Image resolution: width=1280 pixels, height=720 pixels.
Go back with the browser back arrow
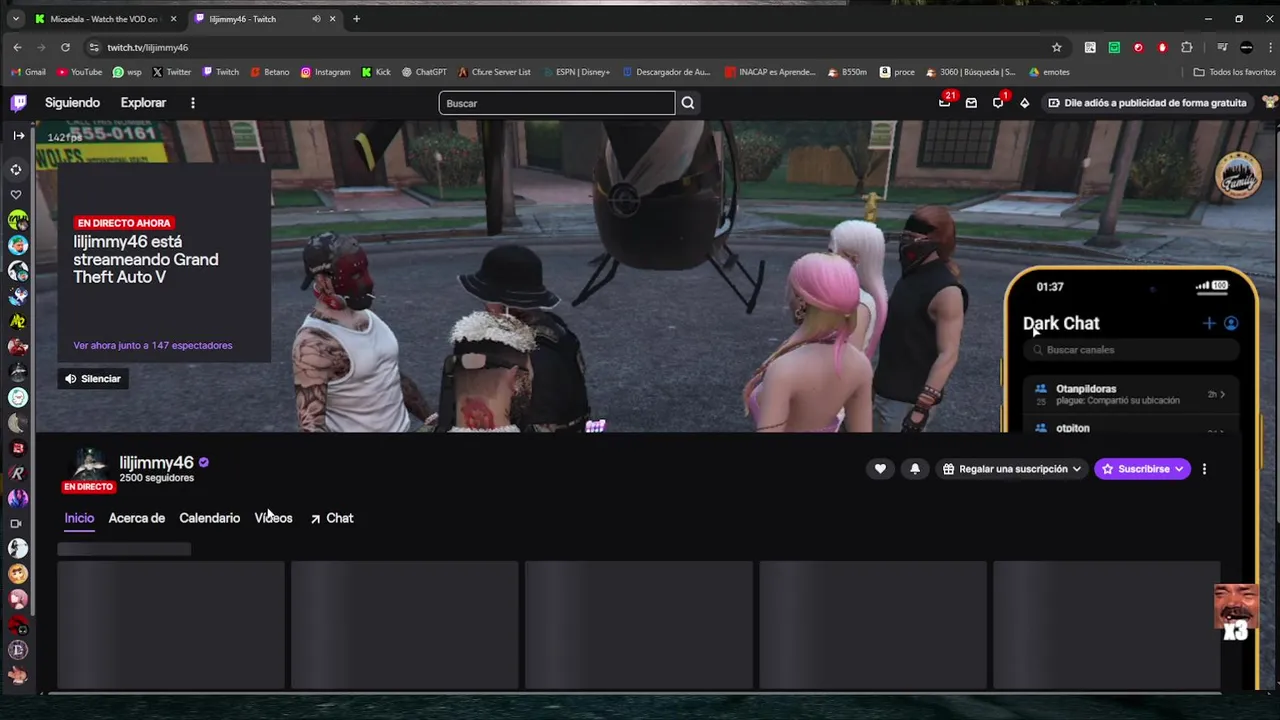pos(17,47)
